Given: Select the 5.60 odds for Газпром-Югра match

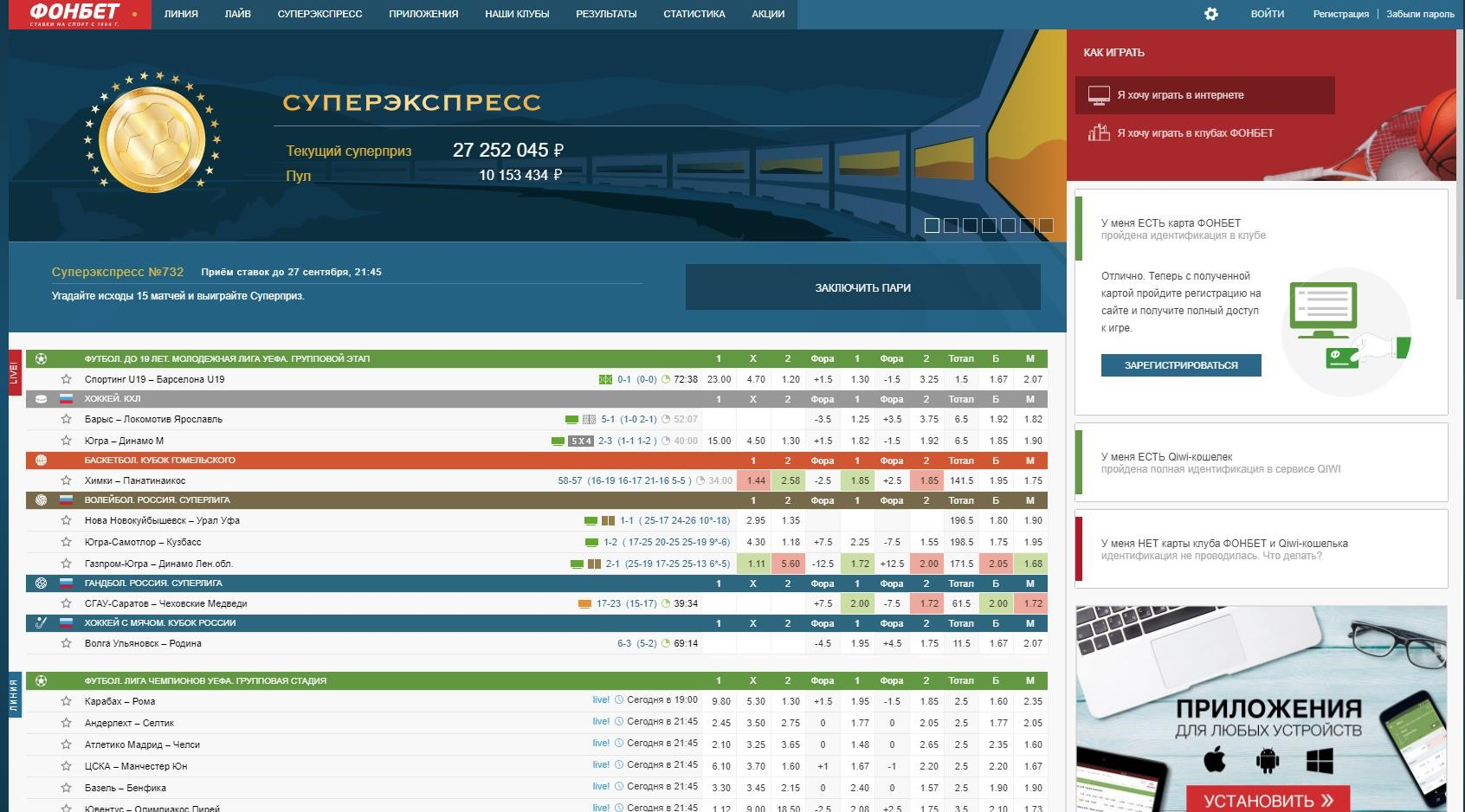Looking at the screenshot, I should (791, 564).
